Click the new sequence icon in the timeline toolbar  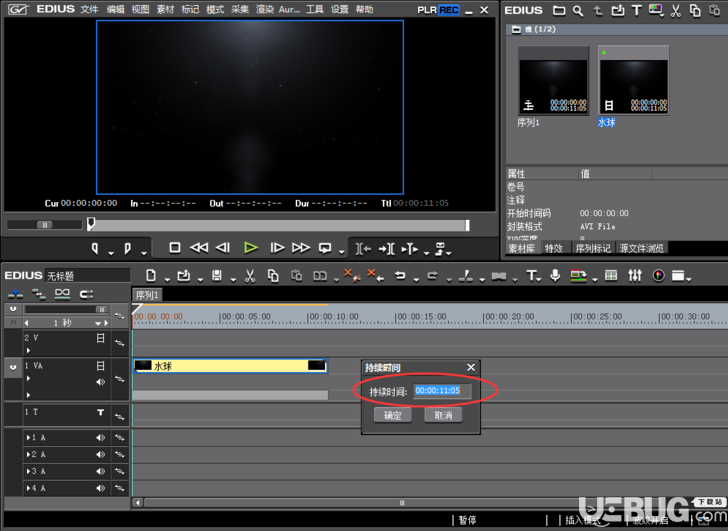pos(150,276)
